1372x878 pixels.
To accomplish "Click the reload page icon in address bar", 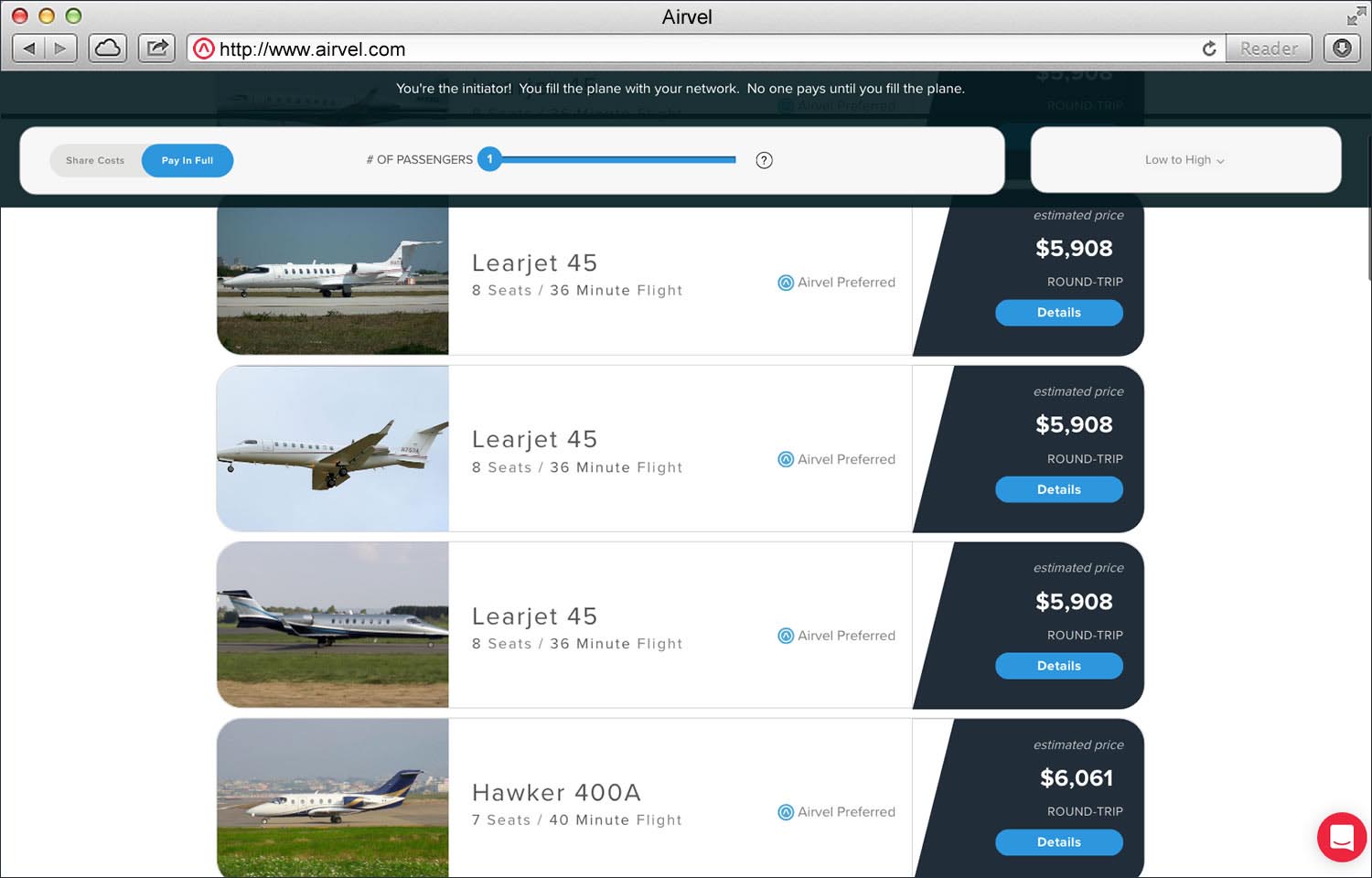I will click(1209, 48).
